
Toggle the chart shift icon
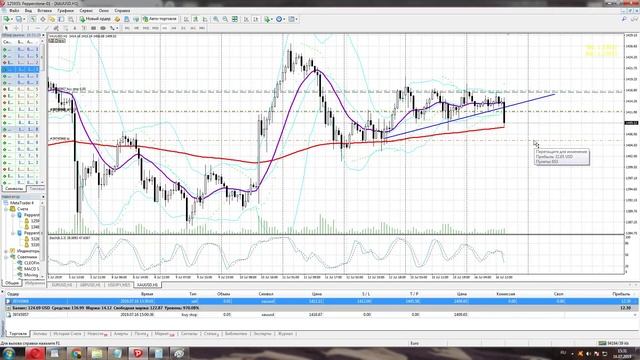256,19
